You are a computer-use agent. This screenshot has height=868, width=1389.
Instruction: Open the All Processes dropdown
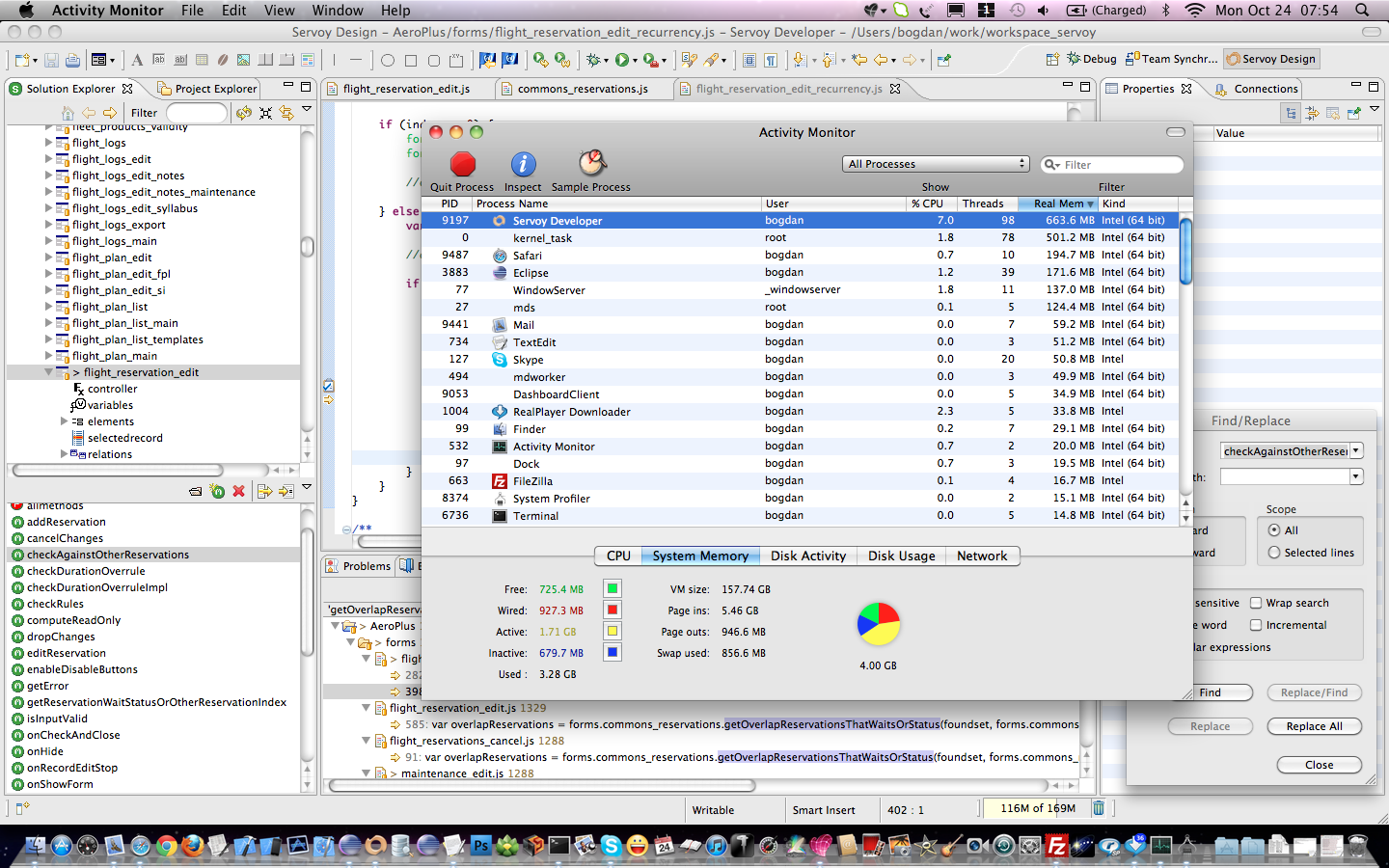click(x=936, y=164)
